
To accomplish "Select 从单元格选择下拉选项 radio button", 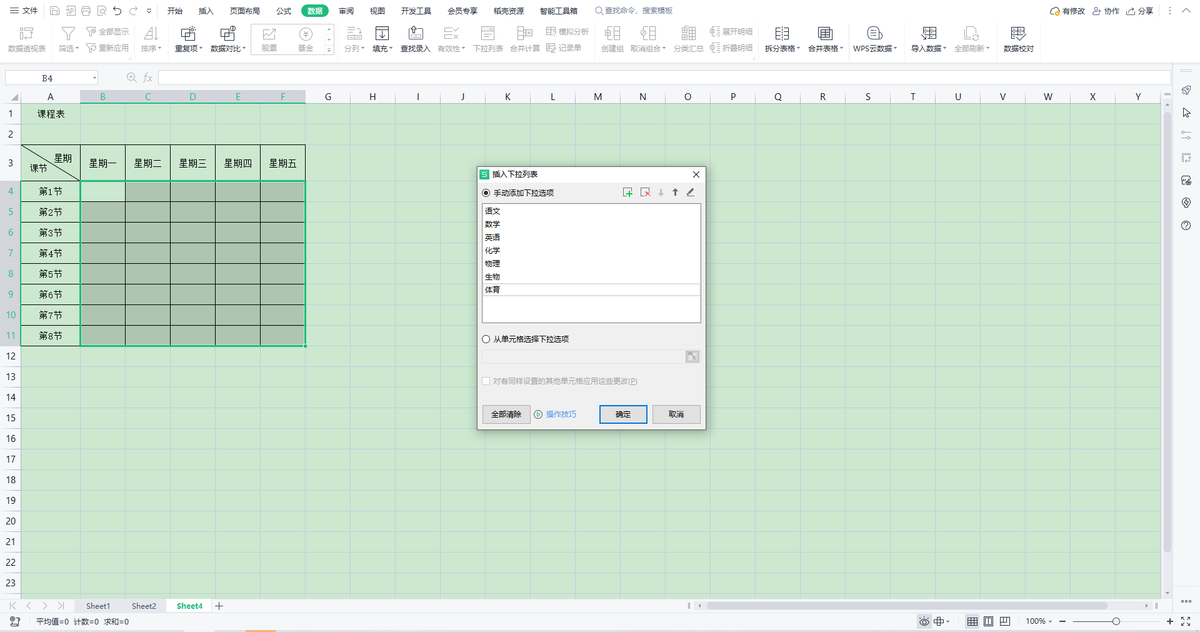I will click(486, 339).
